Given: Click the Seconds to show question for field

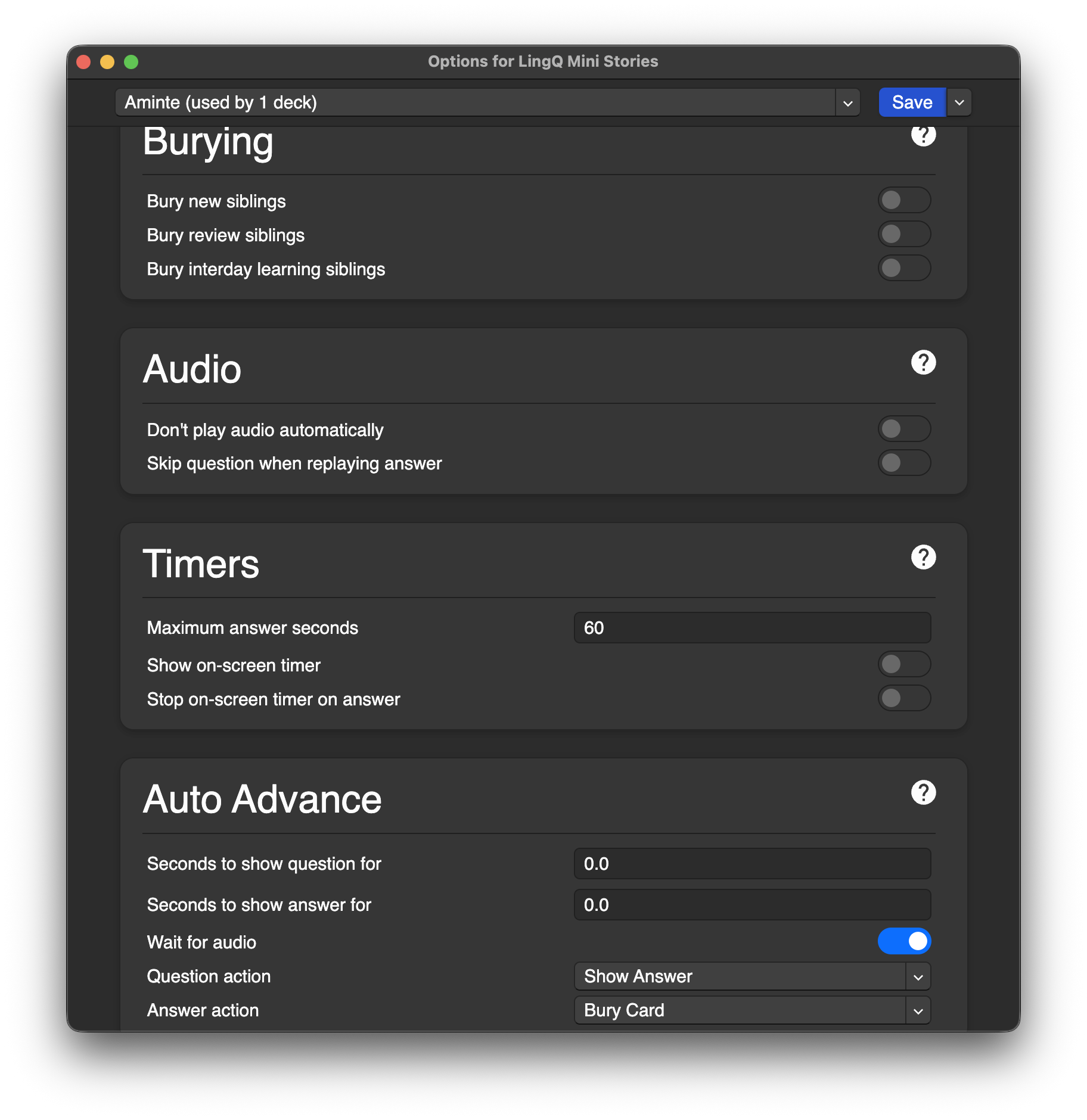Looking at the screenshot, I should coord(752,864).
